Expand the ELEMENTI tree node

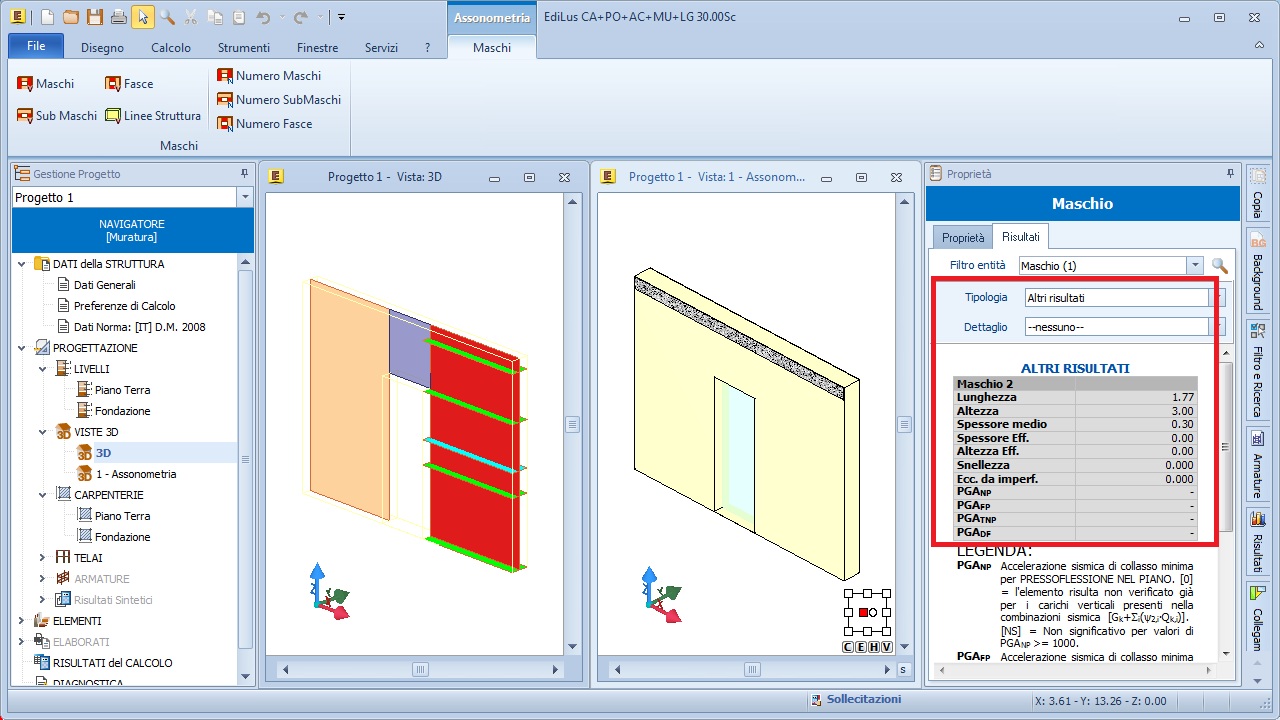coord(21,621)
